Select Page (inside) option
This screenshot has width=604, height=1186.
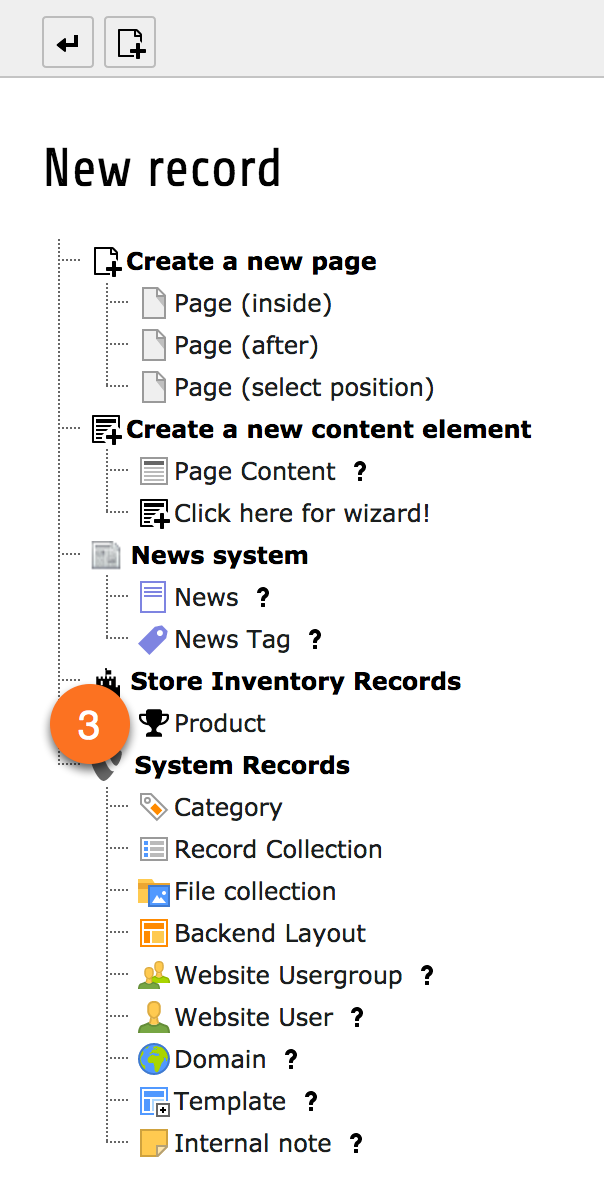click(x=252, y=304)
